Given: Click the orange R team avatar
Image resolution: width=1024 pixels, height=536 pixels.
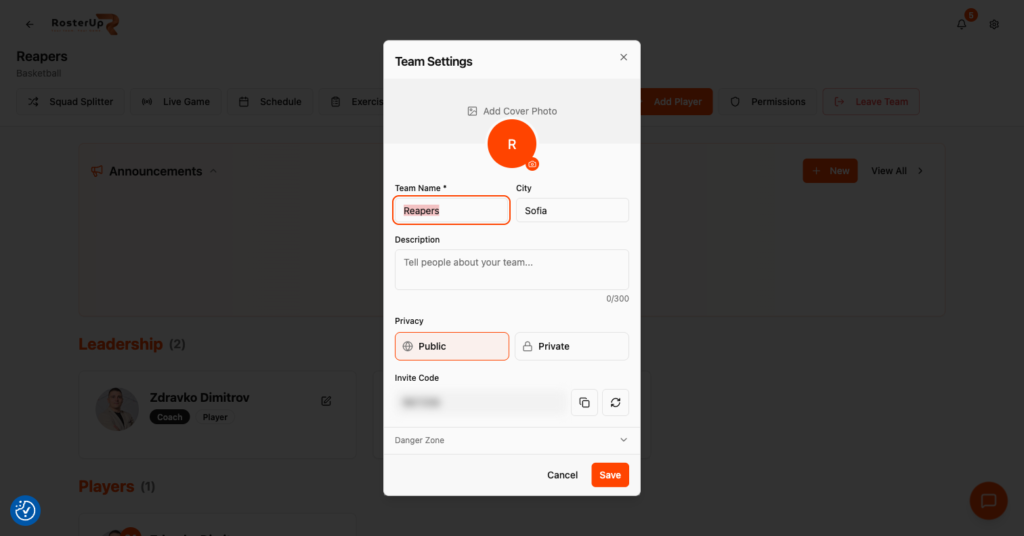Looking at the screenshot, I should click(512, 144).
